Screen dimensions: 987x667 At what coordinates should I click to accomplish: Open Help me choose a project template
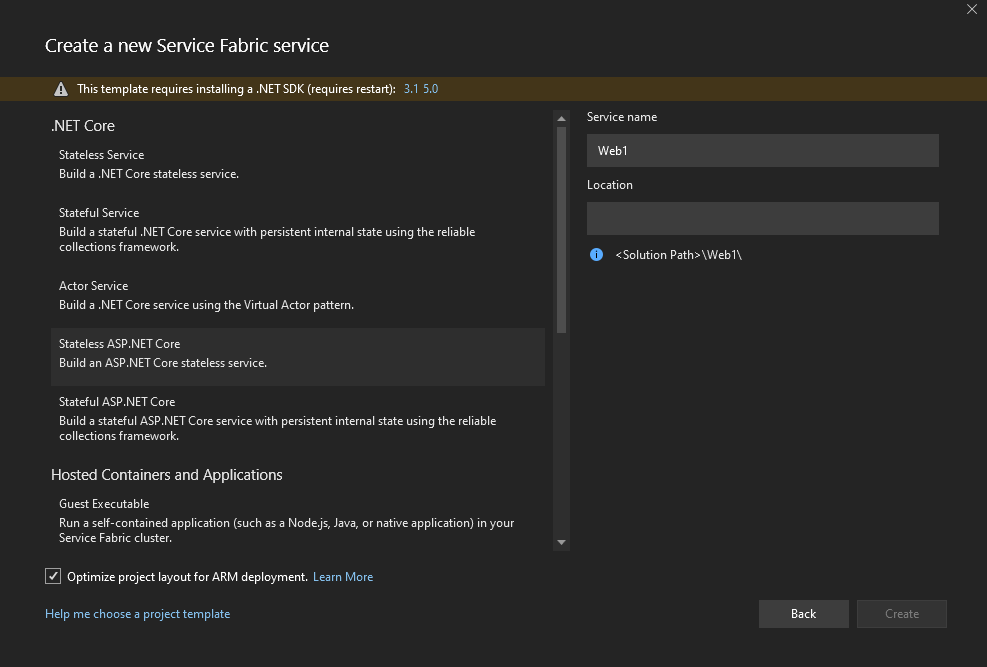pyautogui.click(x=137, y=614)
